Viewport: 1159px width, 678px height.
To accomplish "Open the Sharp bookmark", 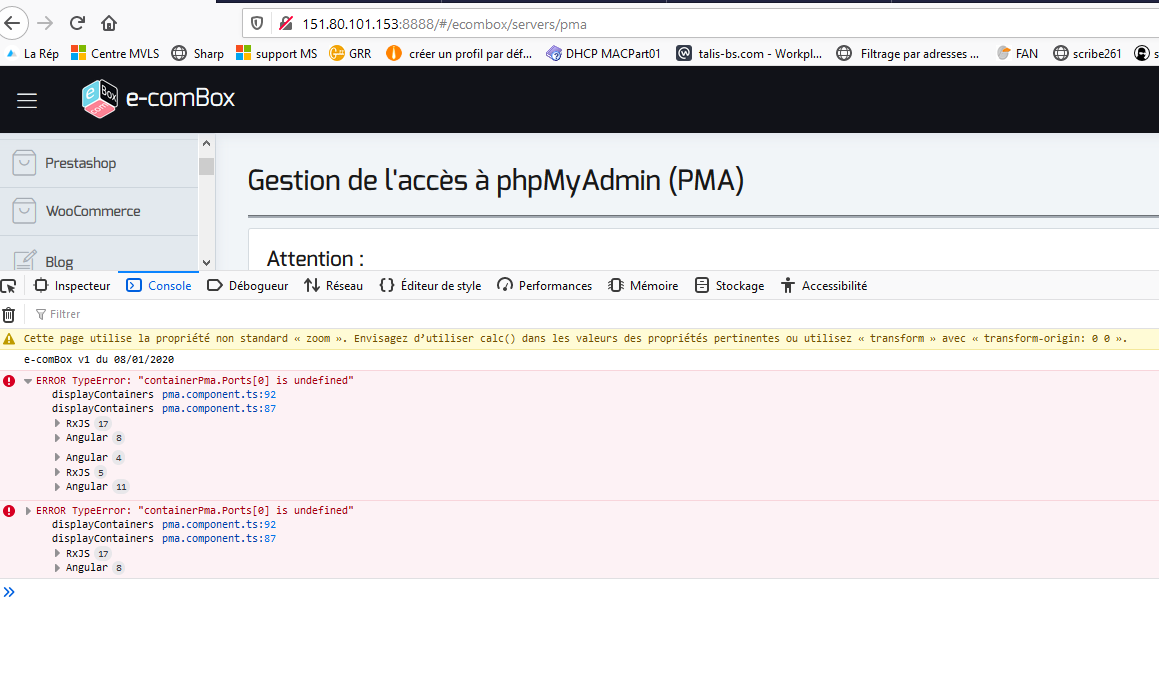I will (x=197, y=53).
